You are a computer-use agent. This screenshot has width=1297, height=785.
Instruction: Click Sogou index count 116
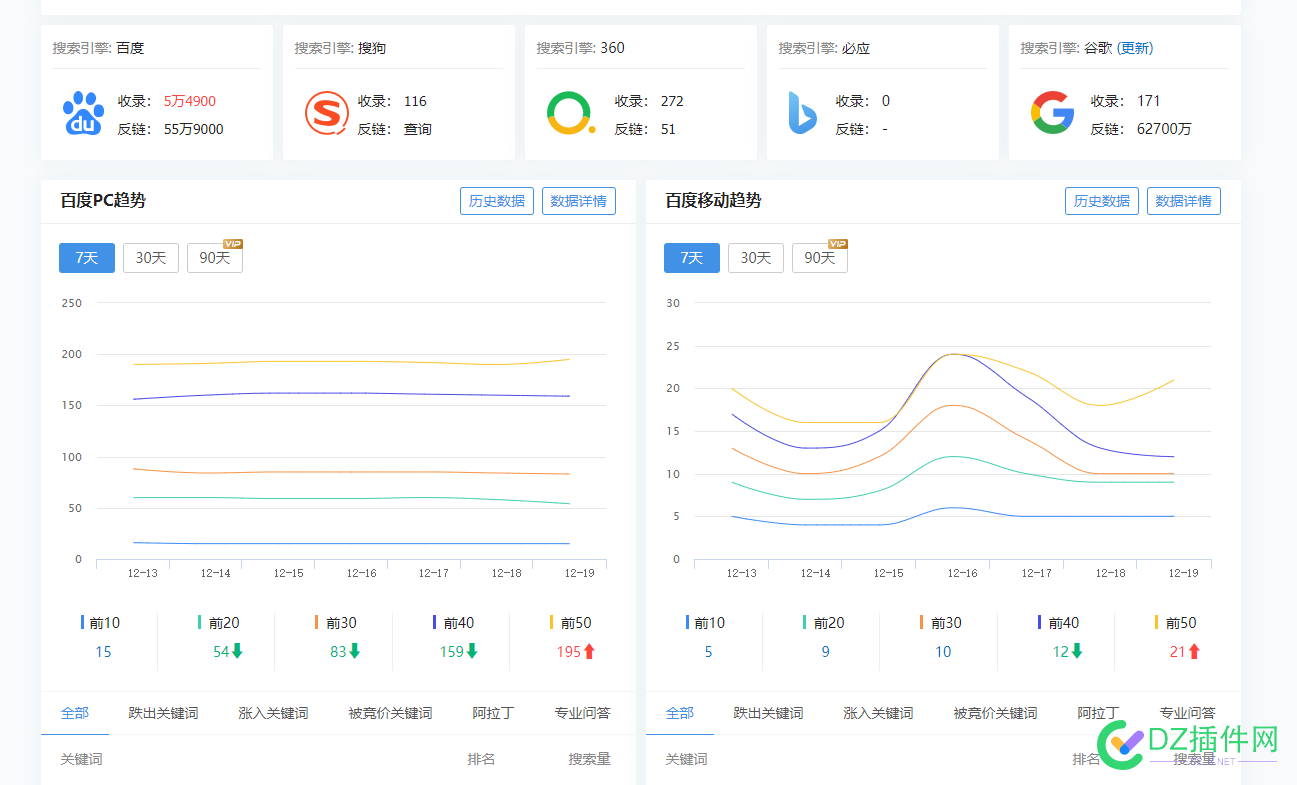[x=415, y=101]
